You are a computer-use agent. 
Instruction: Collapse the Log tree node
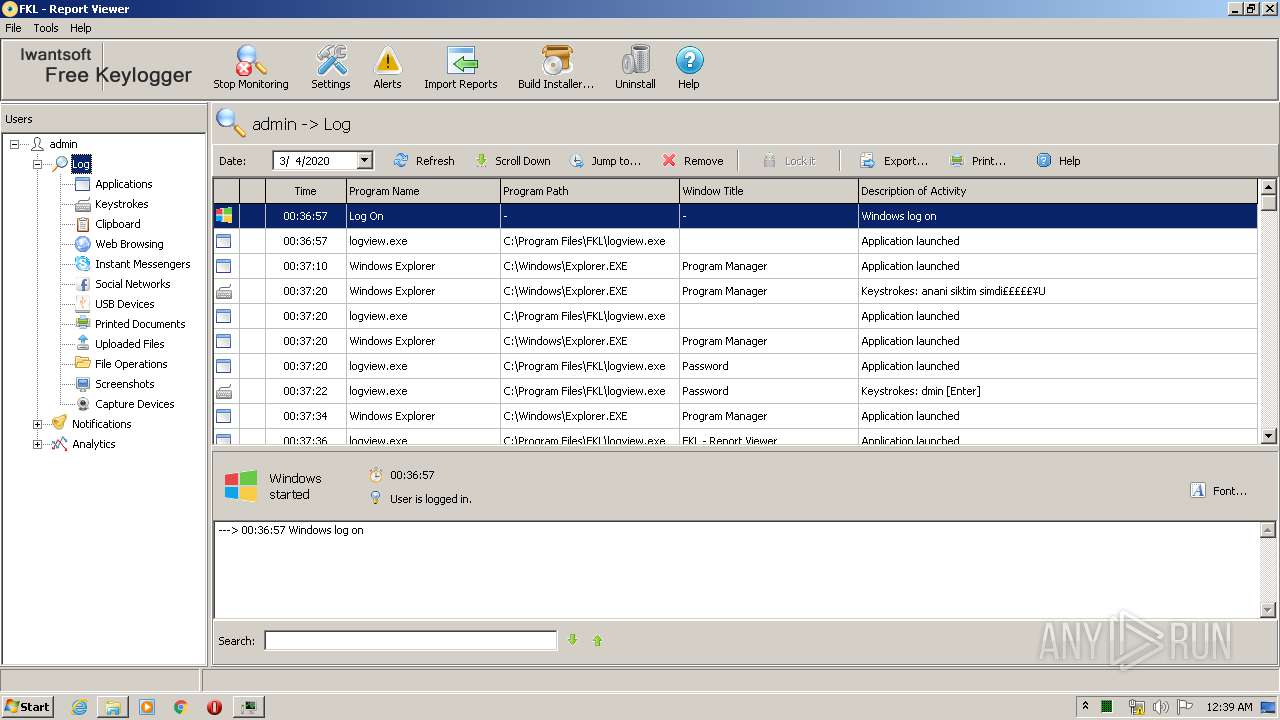click(37, 164)
